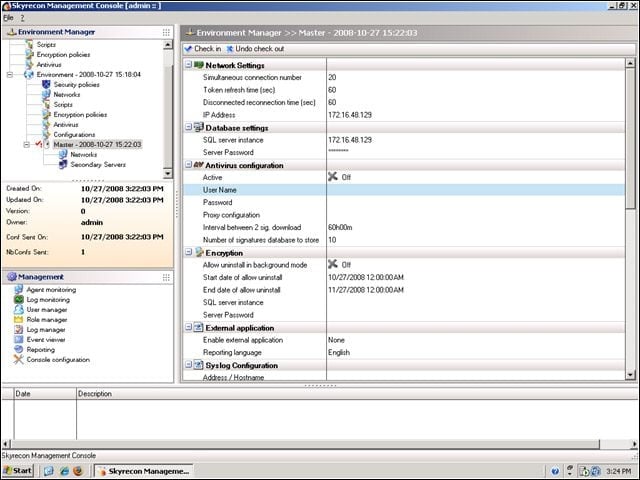Click the Encryption section icon
The width and height of the screenshot is (640, 480).
click(x=199, y=252)
